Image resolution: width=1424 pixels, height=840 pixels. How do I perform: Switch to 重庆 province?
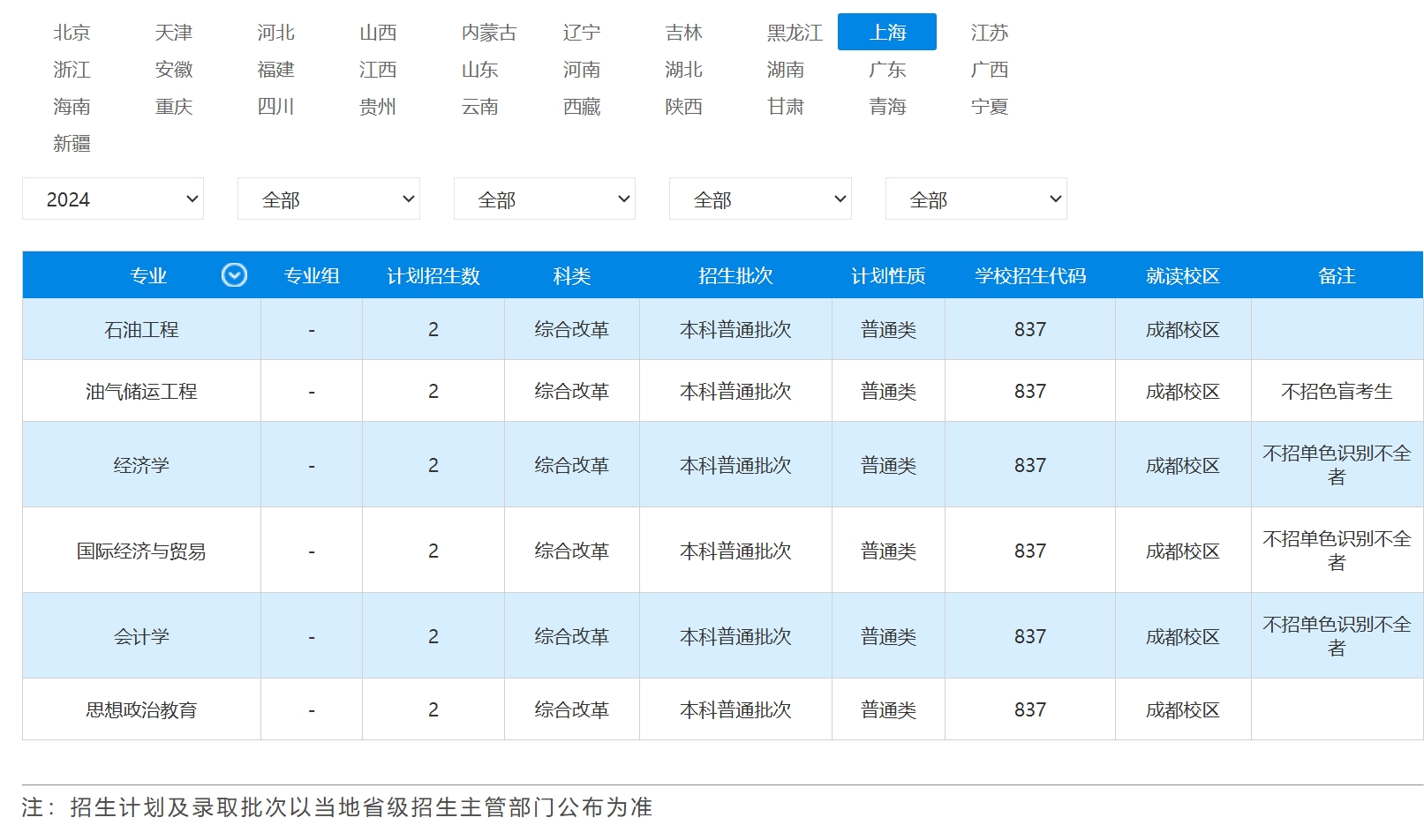coord(174,107)
